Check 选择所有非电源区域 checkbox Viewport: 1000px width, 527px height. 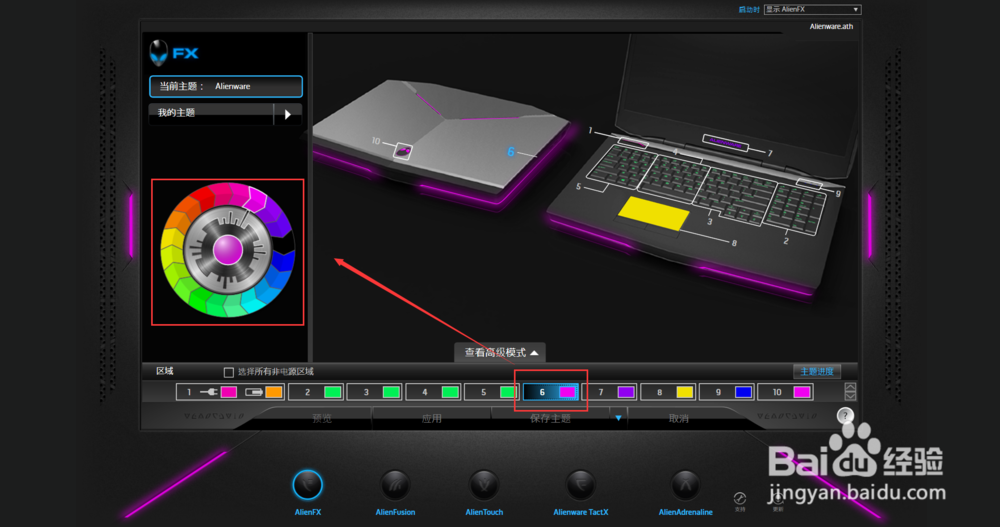[x=228, y=372]
